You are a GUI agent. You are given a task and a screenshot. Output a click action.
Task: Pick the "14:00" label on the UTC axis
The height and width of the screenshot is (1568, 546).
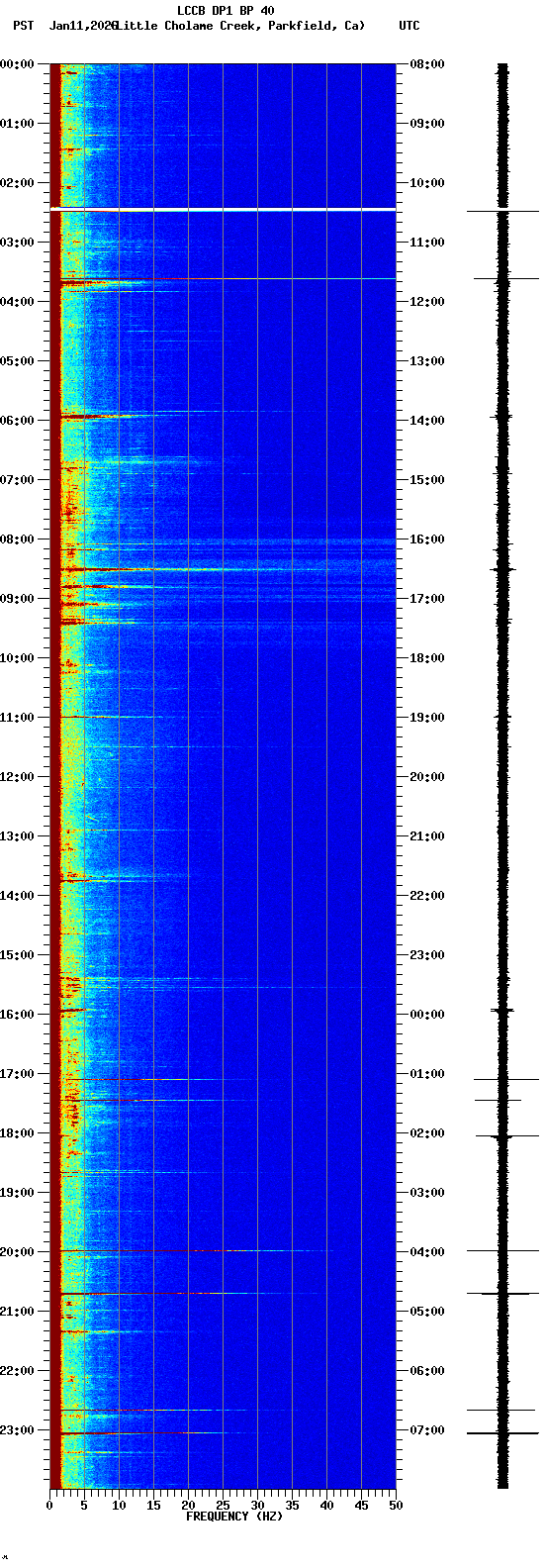pyautogui.click(x=427, y=421)
